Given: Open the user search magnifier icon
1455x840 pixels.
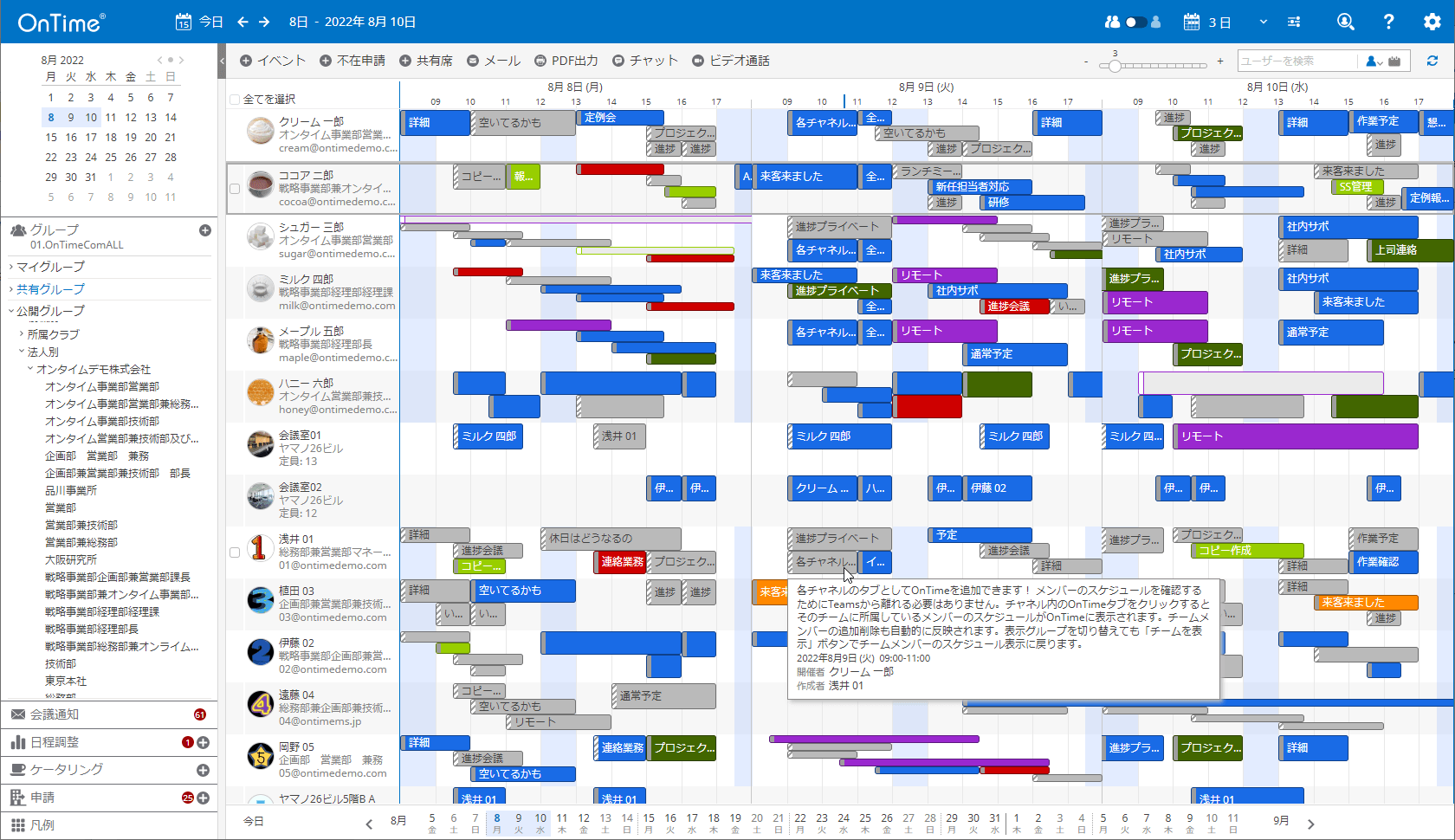Looking at the screenshot, I should pos(1345,21).
